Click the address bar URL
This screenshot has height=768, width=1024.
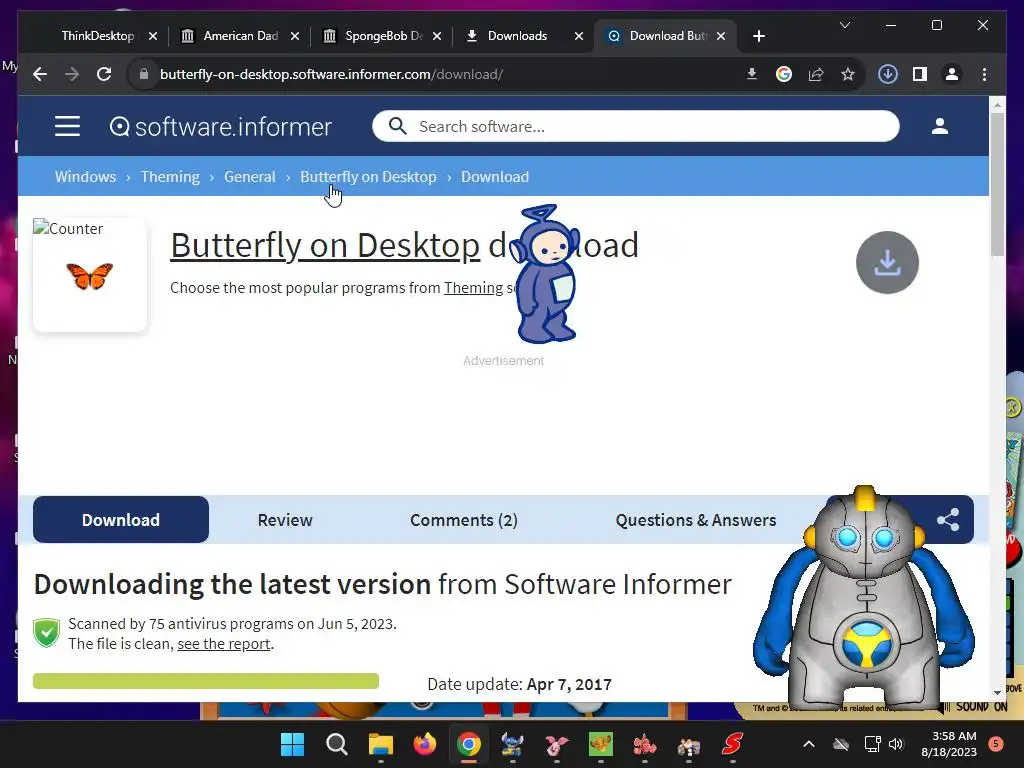[331, 74]
